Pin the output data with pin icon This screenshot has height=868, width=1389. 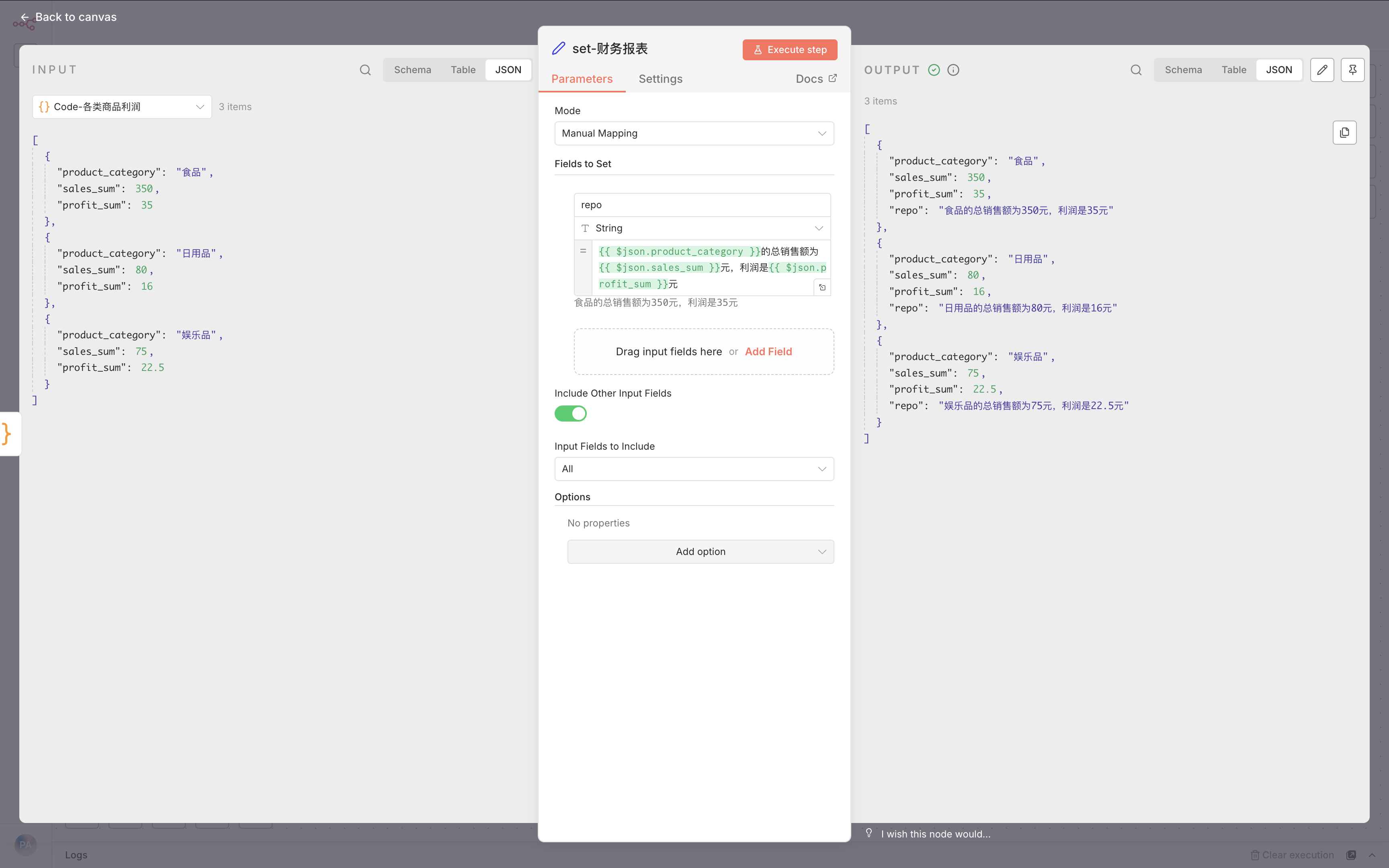click(1352, 70)
